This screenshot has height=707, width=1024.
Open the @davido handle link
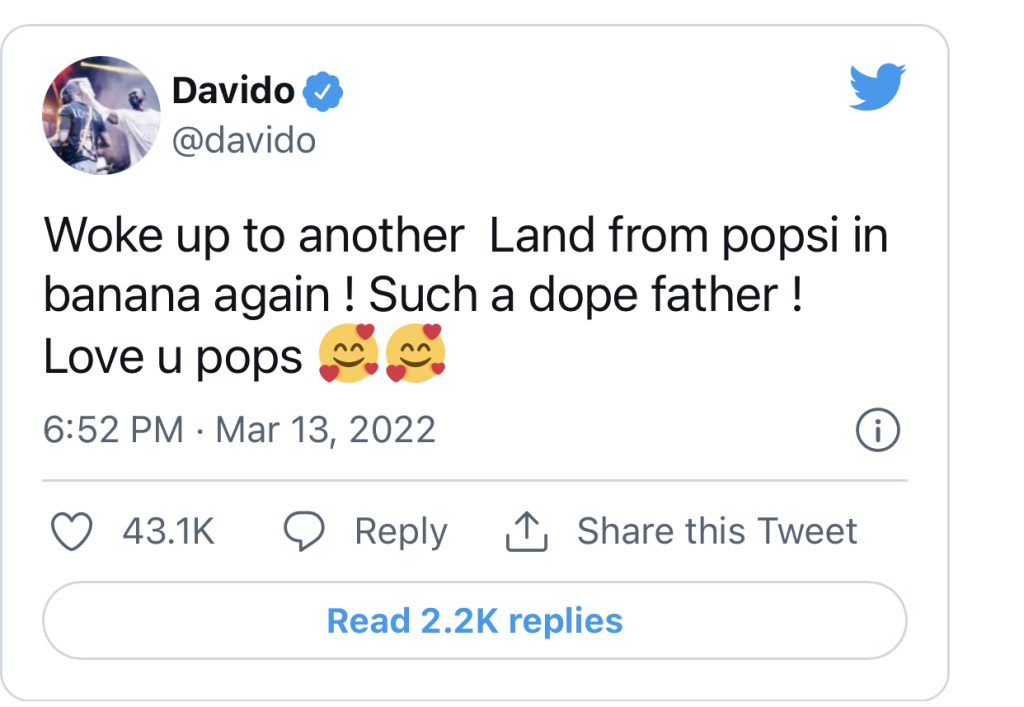(x=244, y=140)
